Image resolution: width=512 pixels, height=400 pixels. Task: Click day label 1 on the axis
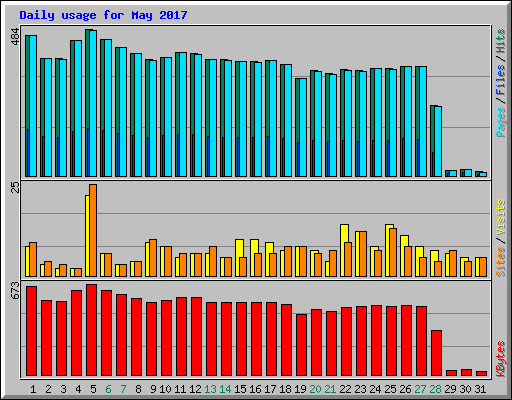click(x=33, y=389)
